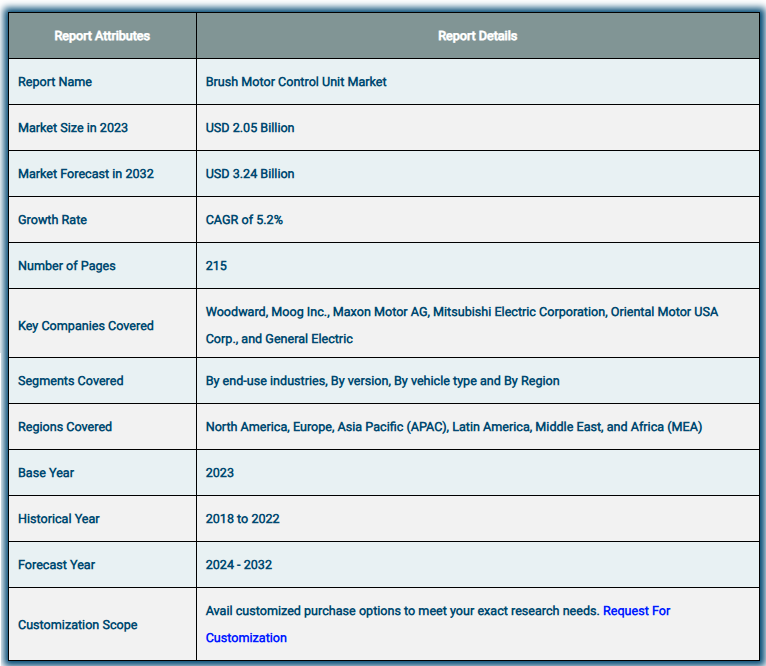Click the Regions Covered label

coord(65,427)
